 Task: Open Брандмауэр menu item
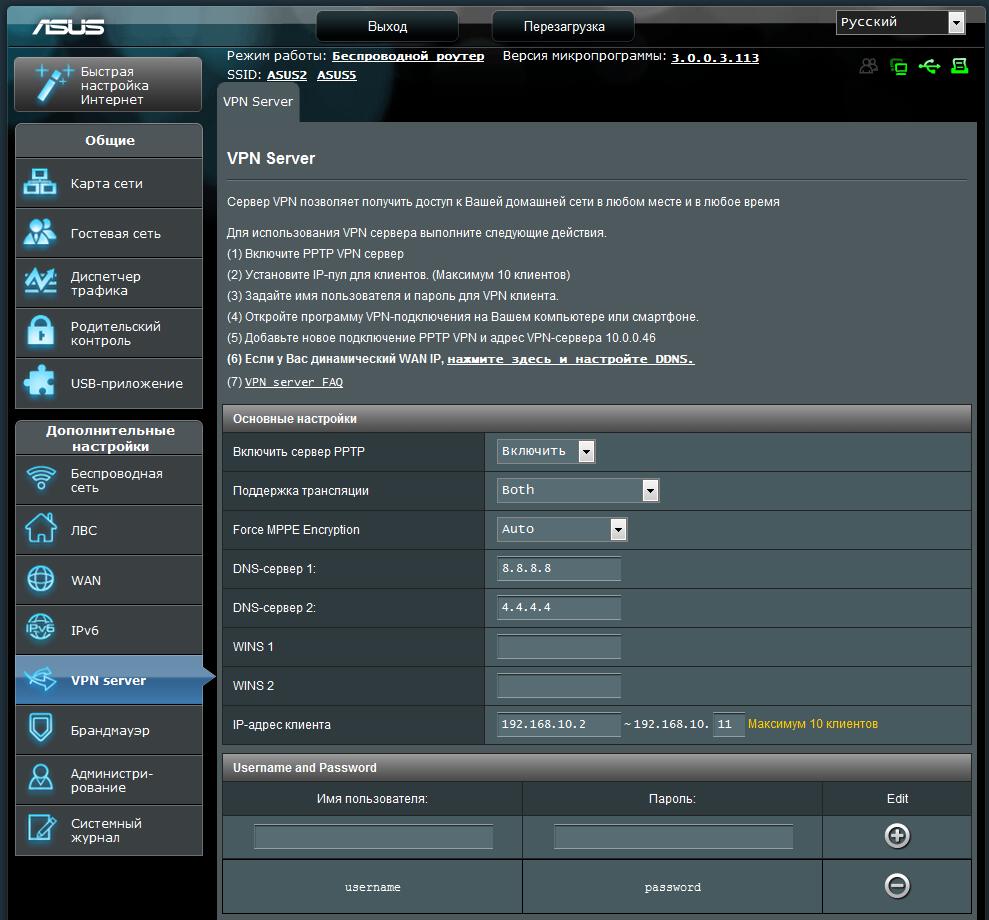(109, 730)
